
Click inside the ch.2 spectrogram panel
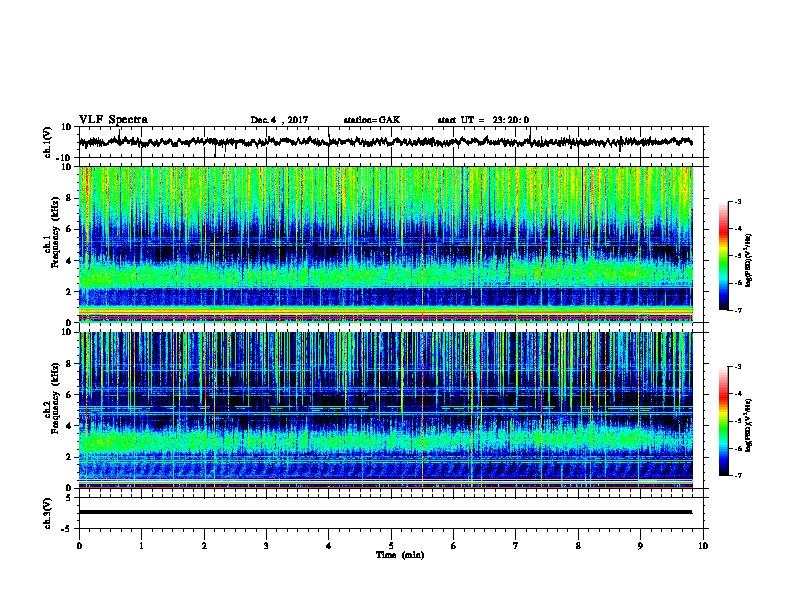(385, 410)
